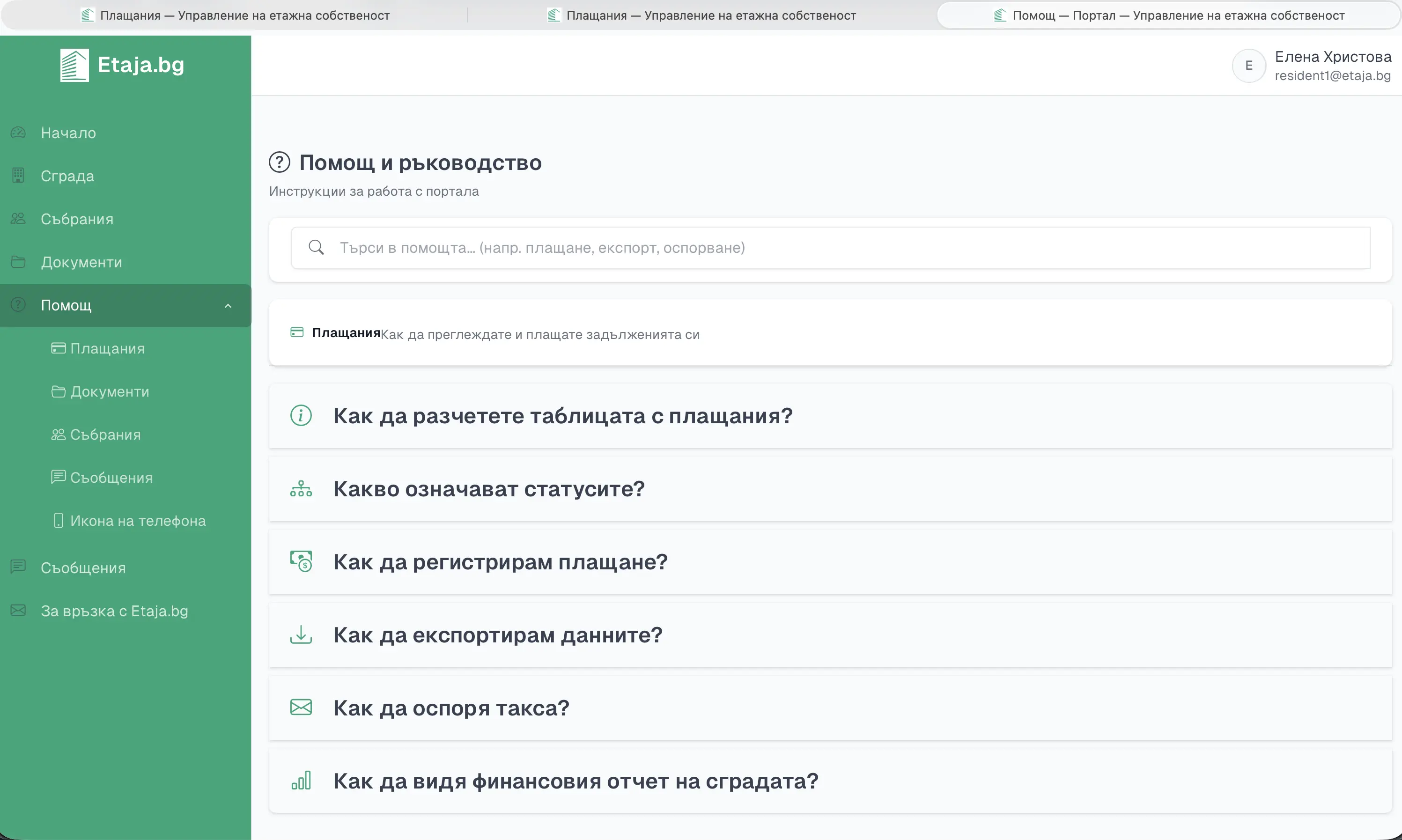Select the Помощ sidebar menu item
The height and width of the screenshot is (840, 1402).
click(x=125, y=306)
